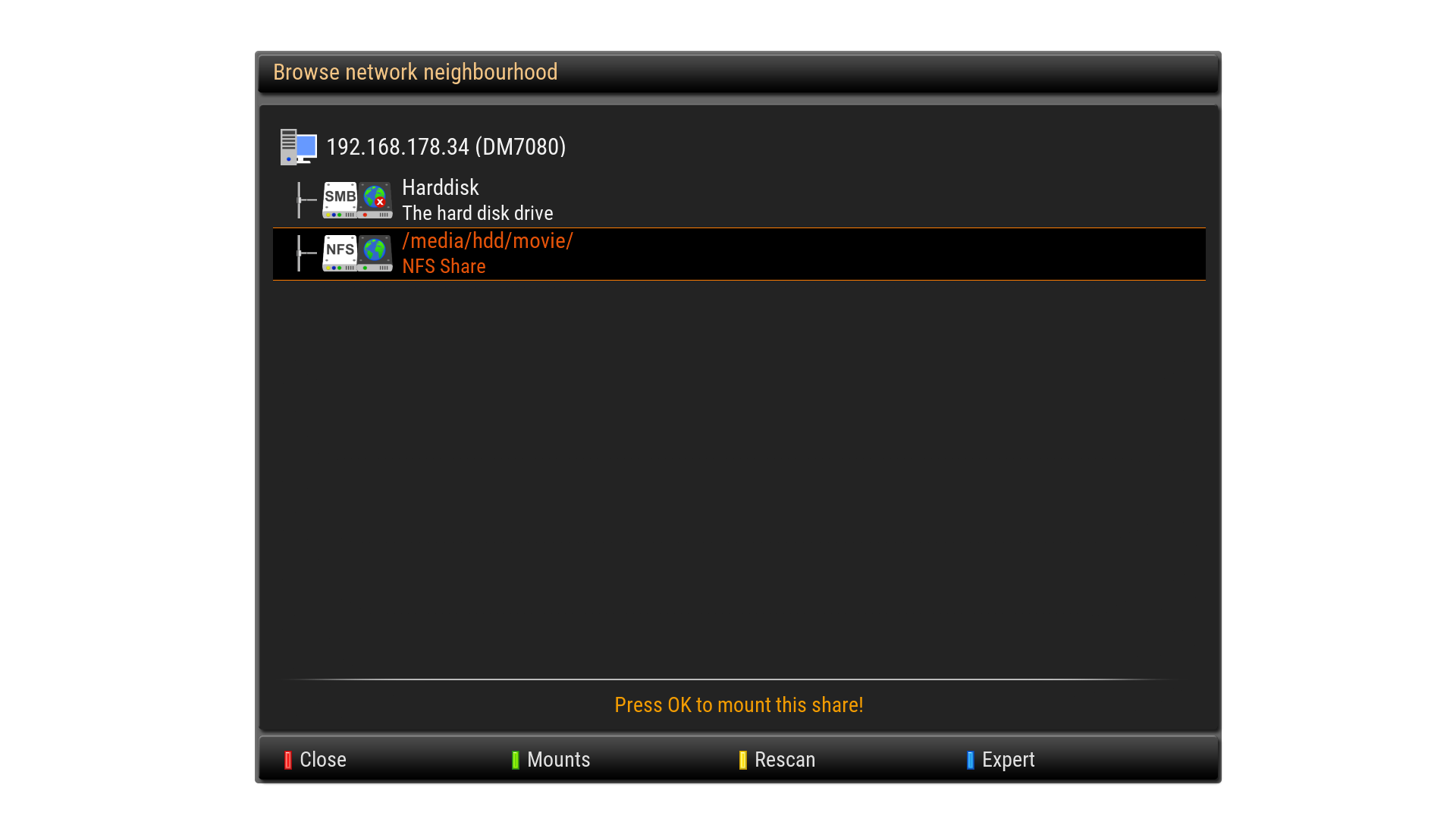
Task: Click the 'NFS Share' description text
Action: pos(444,266)
